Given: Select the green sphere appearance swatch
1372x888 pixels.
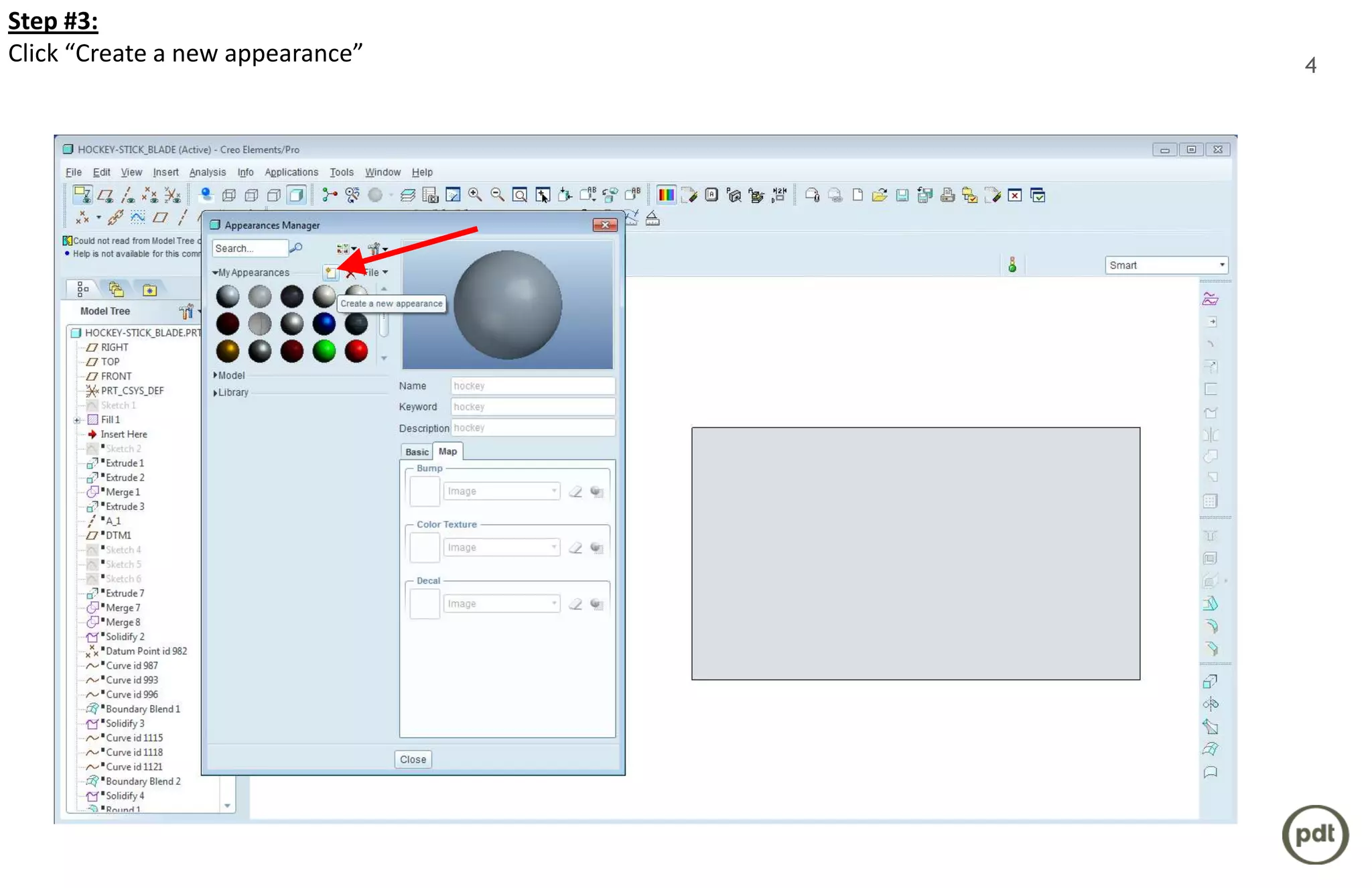Looking at the screenshot, I should click(x=324, y=351).
